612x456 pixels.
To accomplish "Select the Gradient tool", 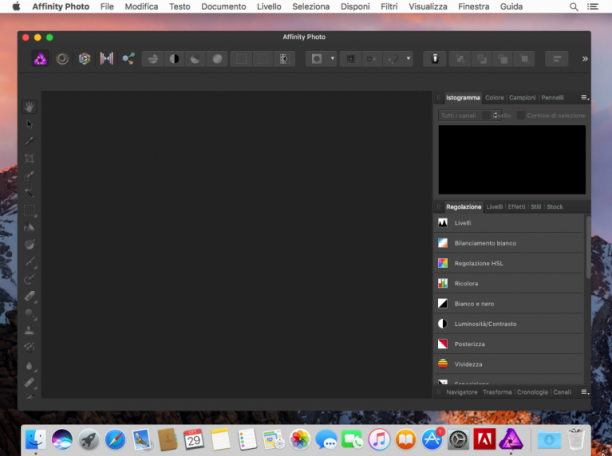I will (x=29, y=244).
